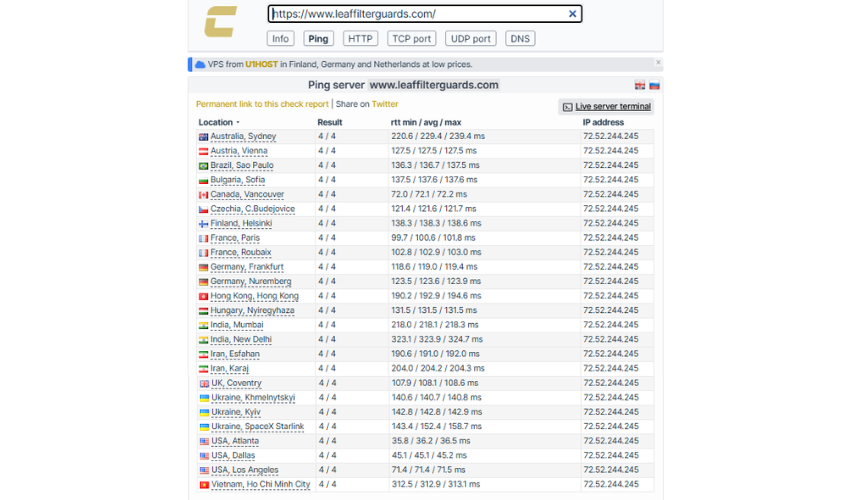Click the terminal icon beside Live server terminal

pyautogui.click(x=567, y=107)
